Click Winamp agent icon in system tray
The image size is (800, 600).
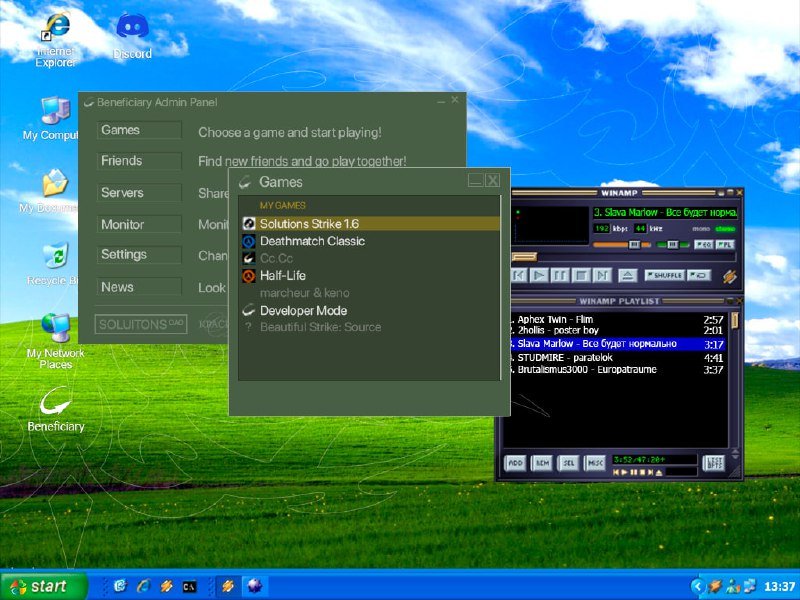pyautogui.click(x=715, y=586)
